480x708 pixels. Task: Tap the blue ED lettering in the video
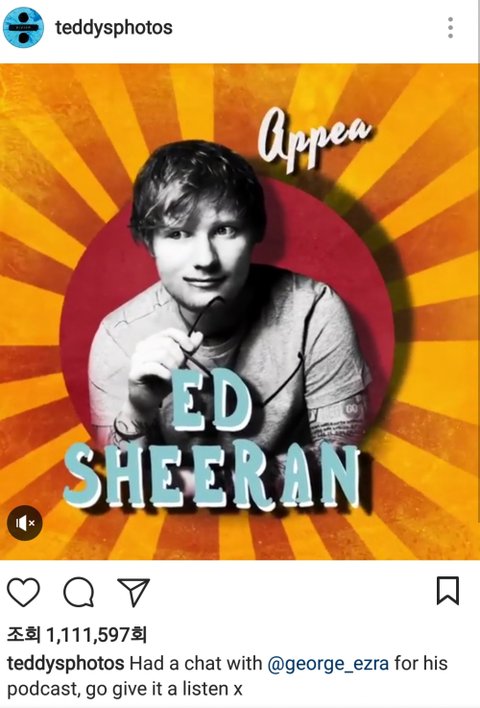(211, 400)
